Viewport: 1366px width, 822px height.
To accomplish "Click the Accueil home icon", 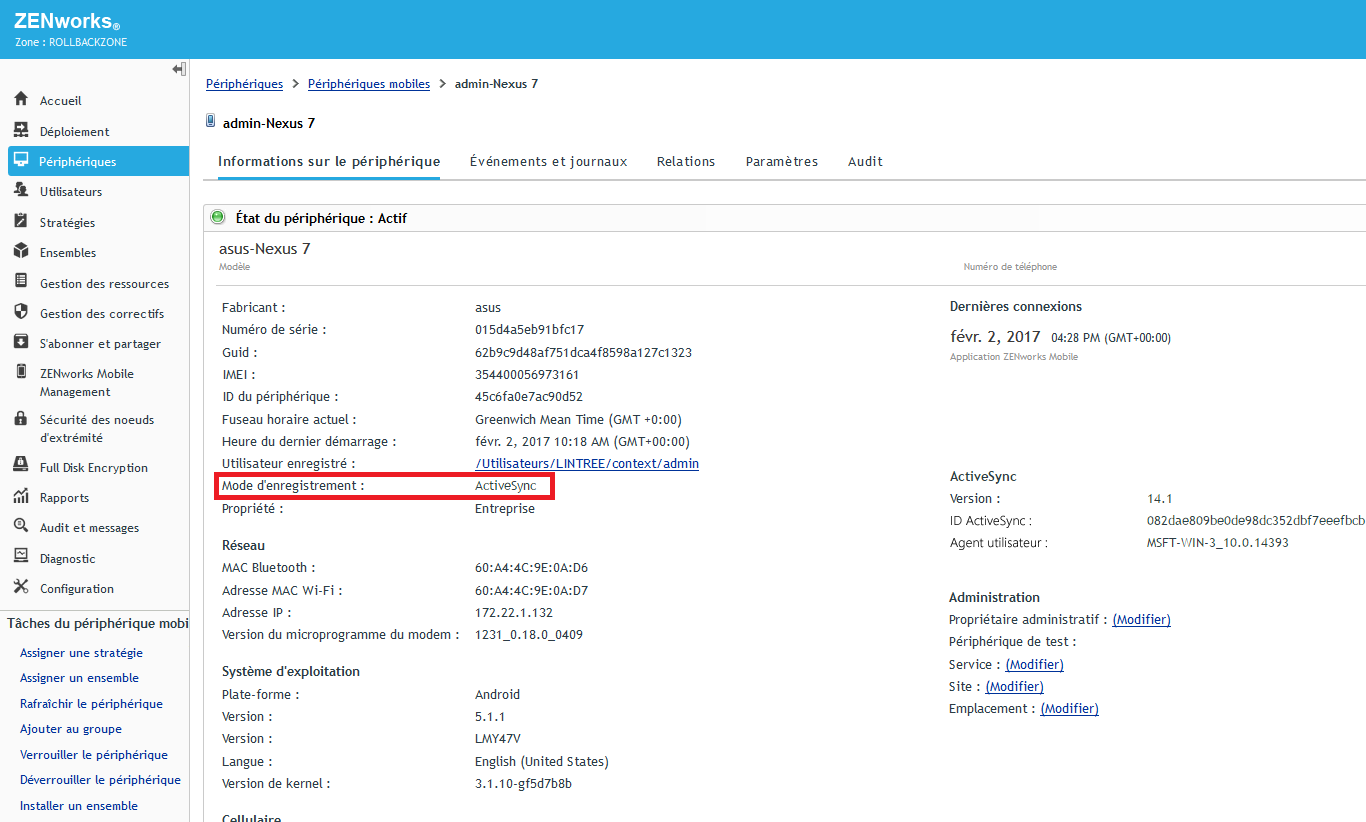I will (x=21, y=100).
